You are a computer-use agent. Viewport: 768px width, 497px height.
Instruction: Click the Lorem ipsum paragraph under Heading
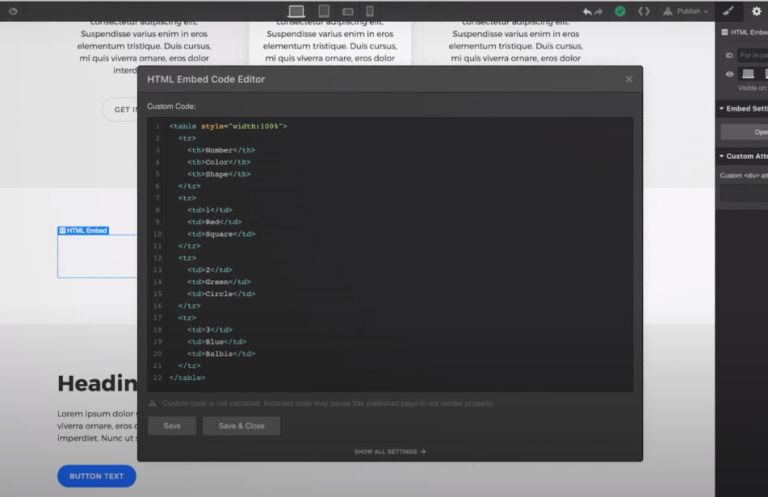97,426
